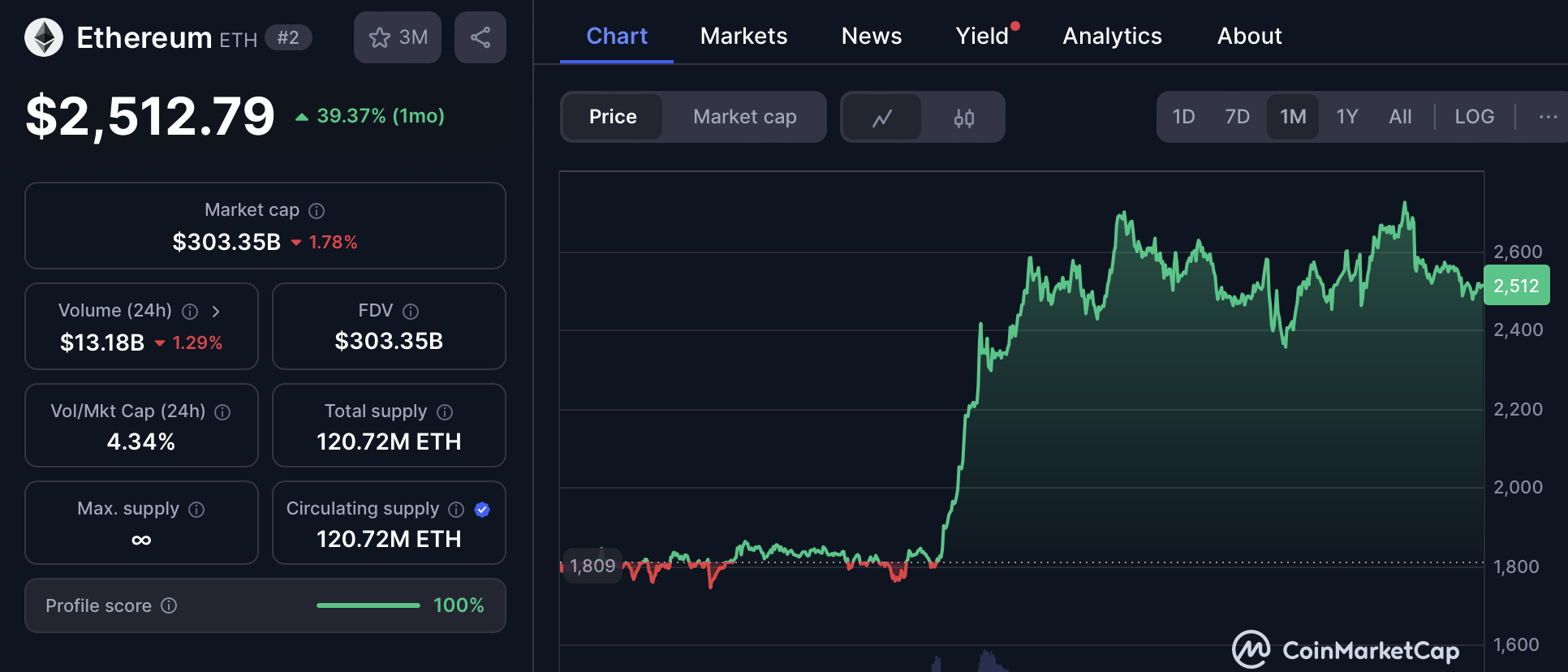
Task: Open the Max. supply info icon
Action: 196,510
